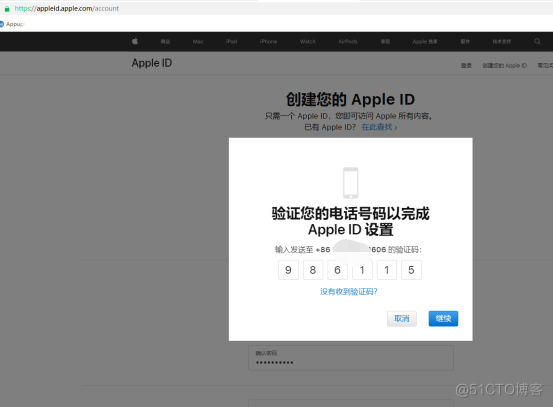The height and width of the screenshot is (407, 553).
Task: Click the blue 继续 button in dialog
Action: point(443,318)
